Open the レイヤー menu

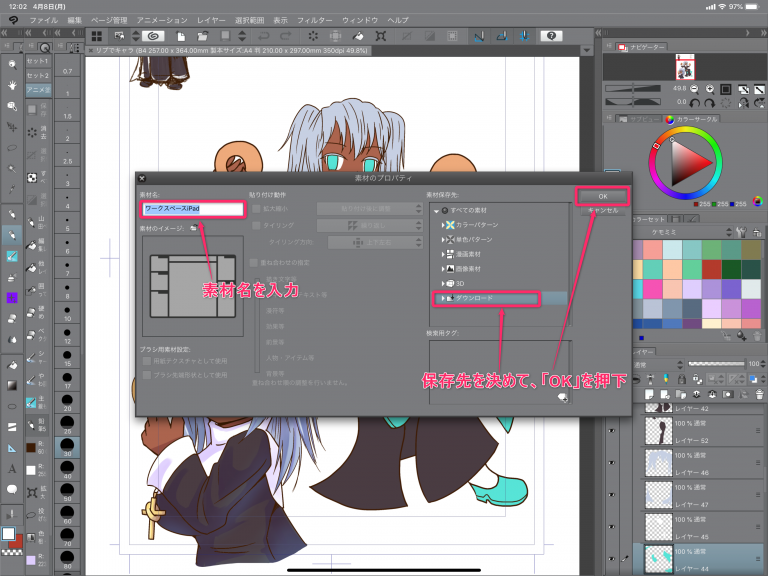[x=211, y=20]
